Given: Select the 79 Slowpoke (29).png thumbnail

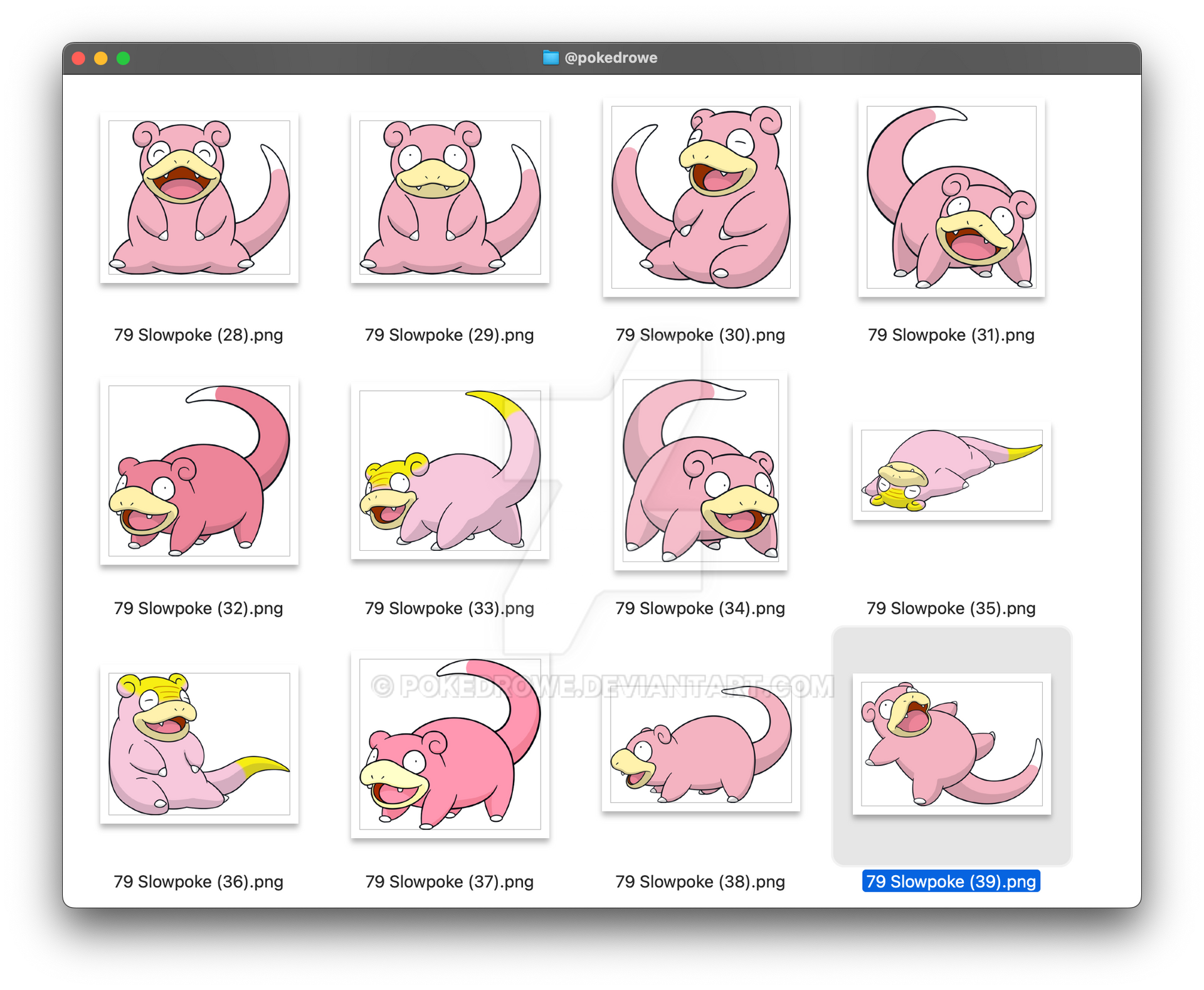Looking at the screenshot, I should click(450, 198).
